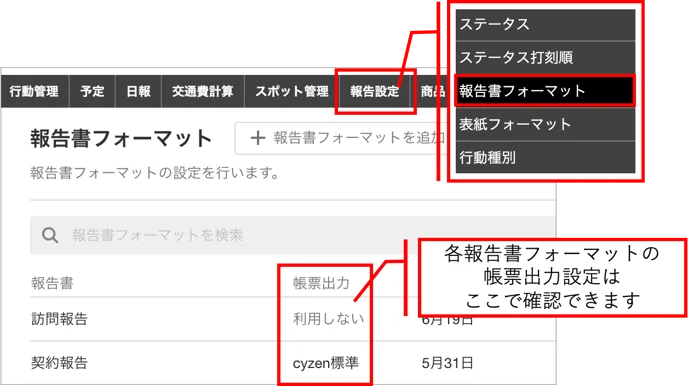Open the 行動管理 tab

(34, 91)
